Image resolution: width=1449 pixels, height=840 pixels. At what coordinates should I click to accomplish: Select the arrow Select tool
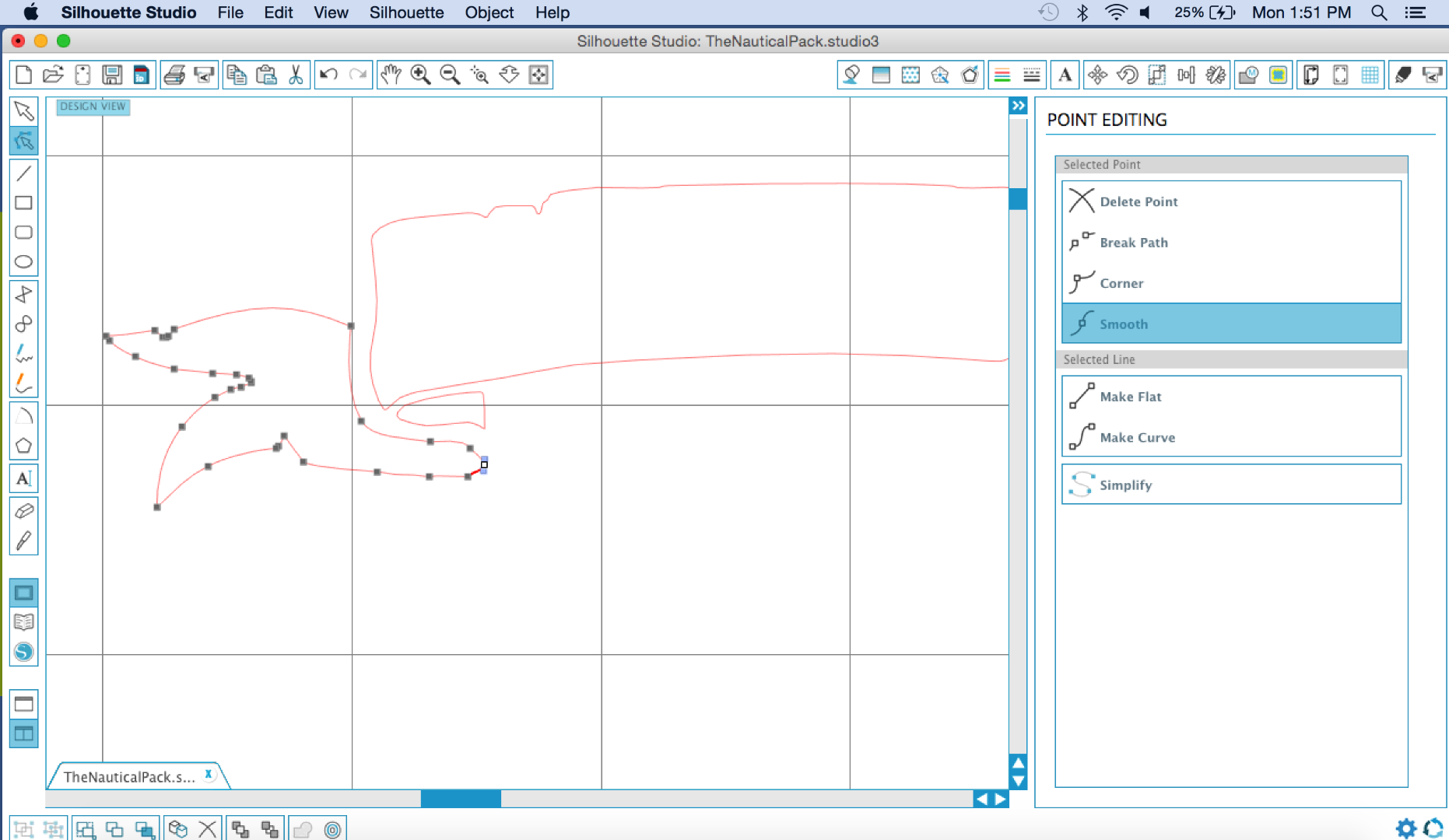pos(24,111)
